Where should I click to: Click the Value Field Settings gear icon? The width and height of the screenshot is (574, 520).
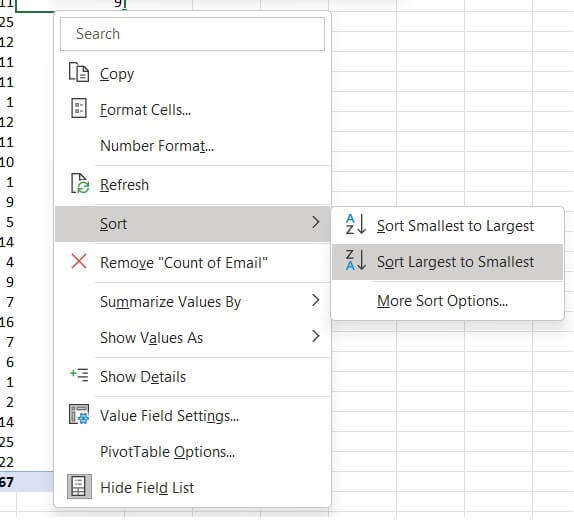pyautogui.click(x=79, y=414)
